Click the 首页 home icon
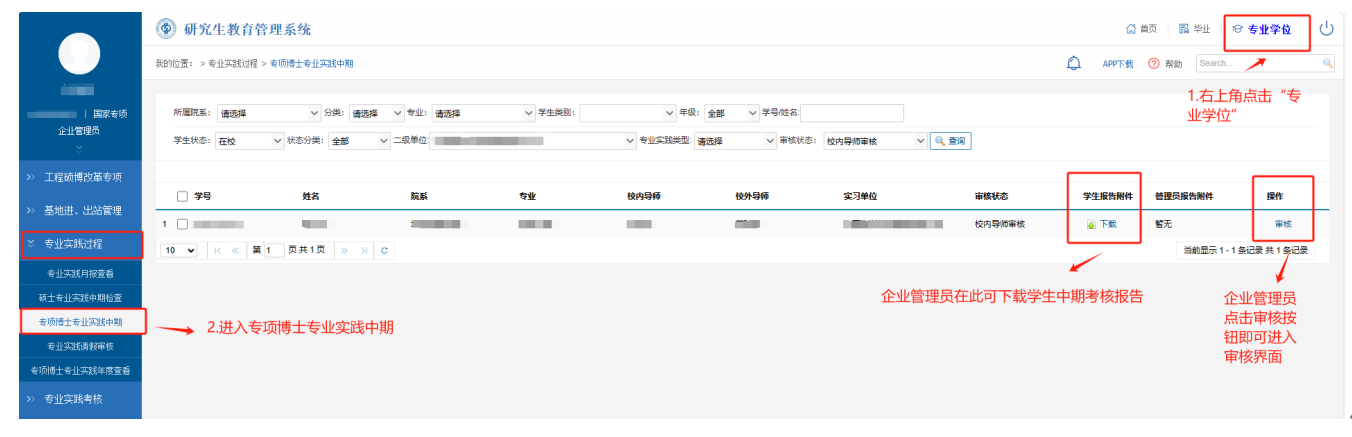1352x437 pixels. click(x=1141, y=29)
